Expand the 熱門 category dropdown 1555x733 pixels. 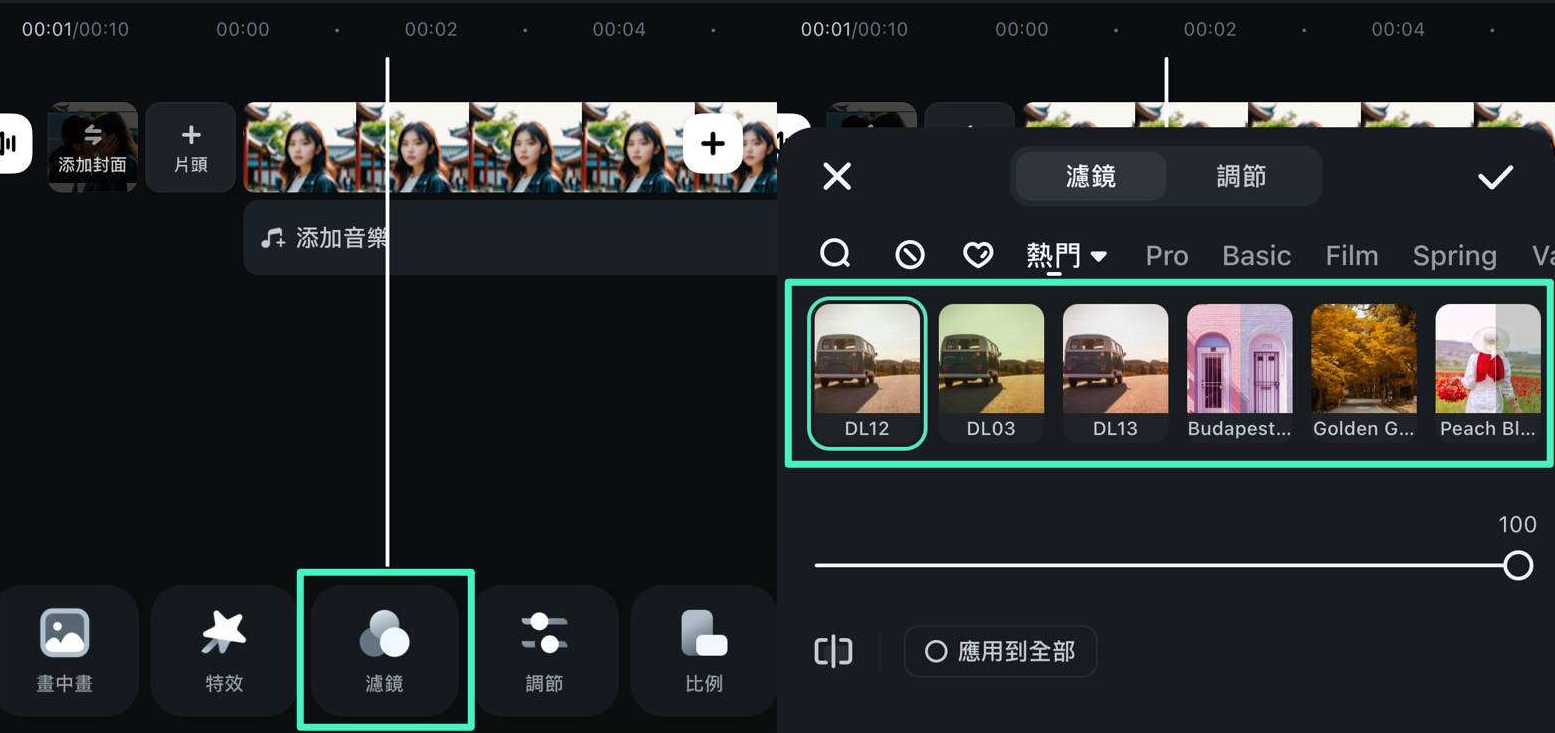1066,256
